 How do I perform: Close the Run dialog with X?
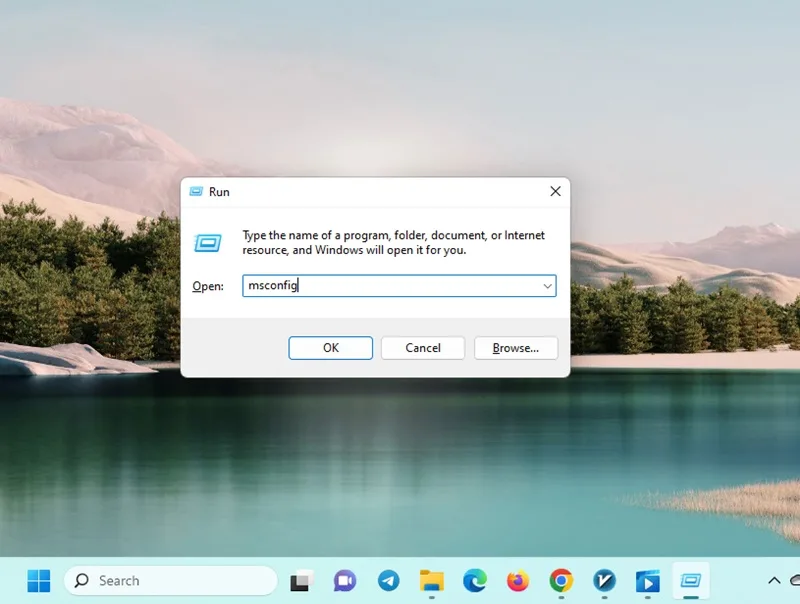[x=556, y=191]
